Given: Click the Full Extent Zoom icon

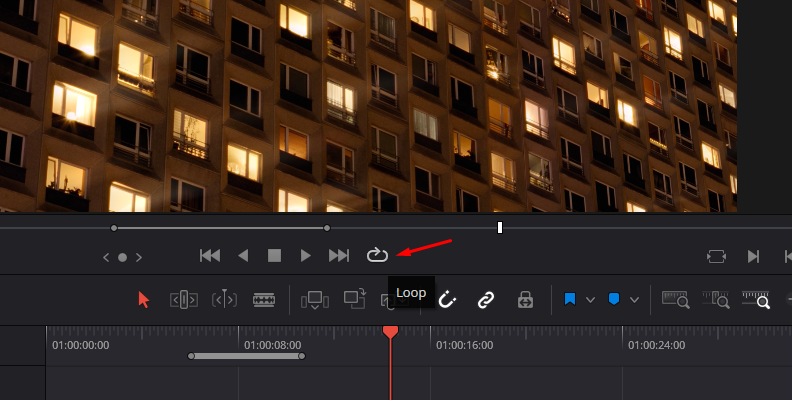Looking at the screenshot, I should pos(676,299).
